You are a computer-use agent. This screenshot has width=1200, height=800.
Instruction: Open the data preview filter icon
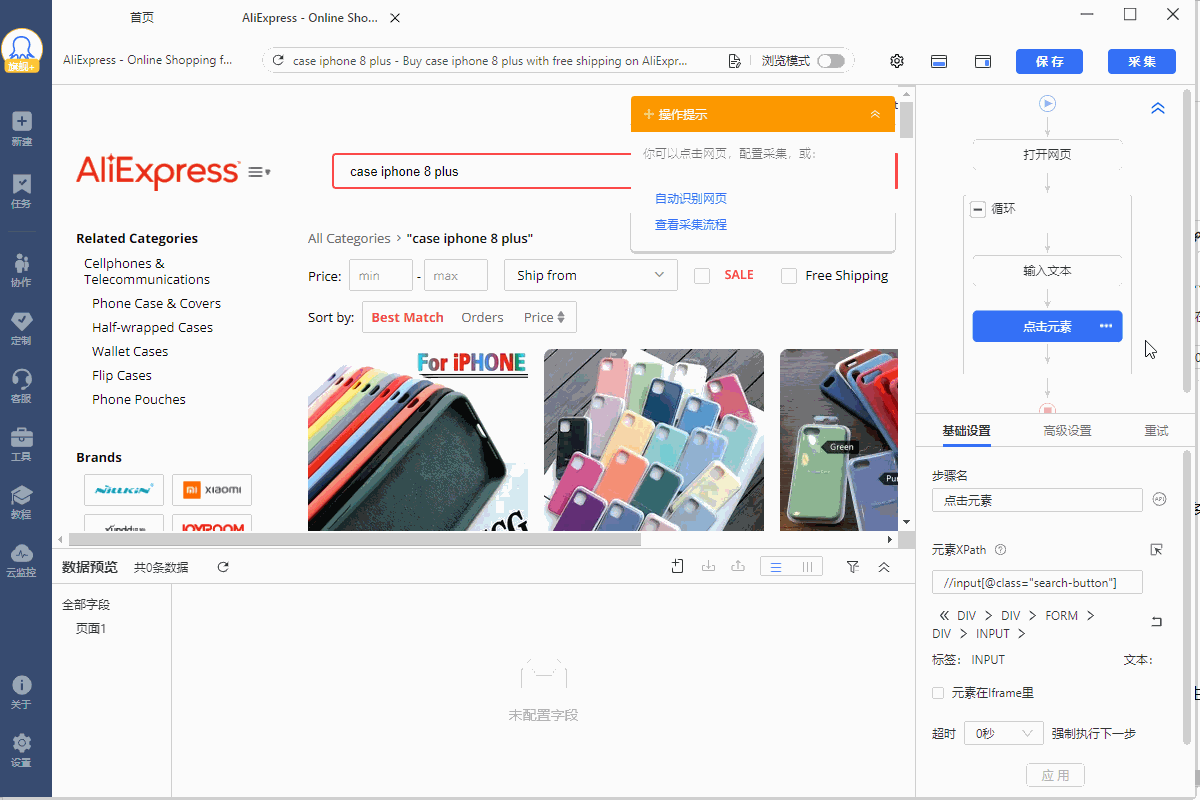[x=853, y=567]
